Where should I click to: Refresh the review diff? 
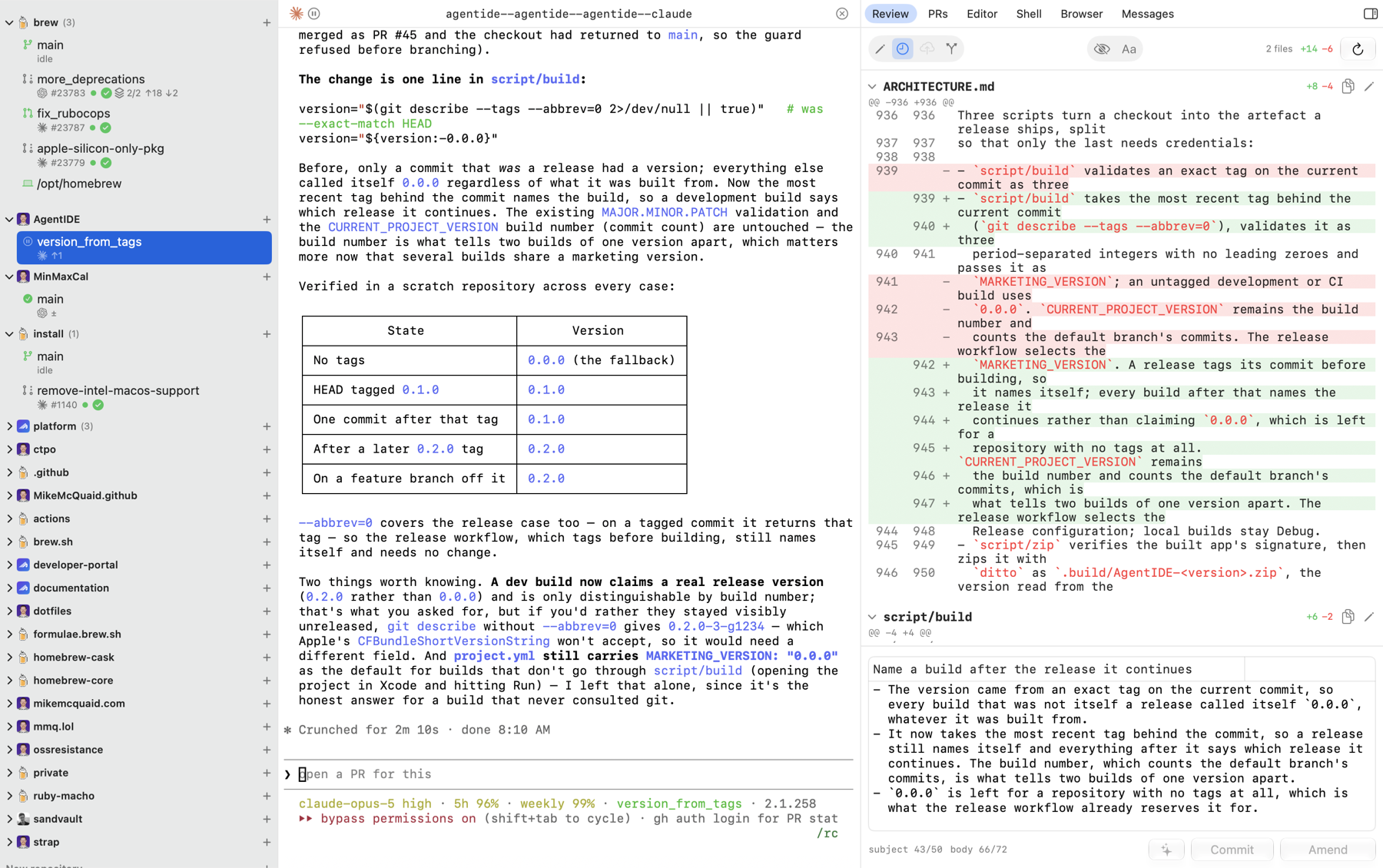point(1358,49)
